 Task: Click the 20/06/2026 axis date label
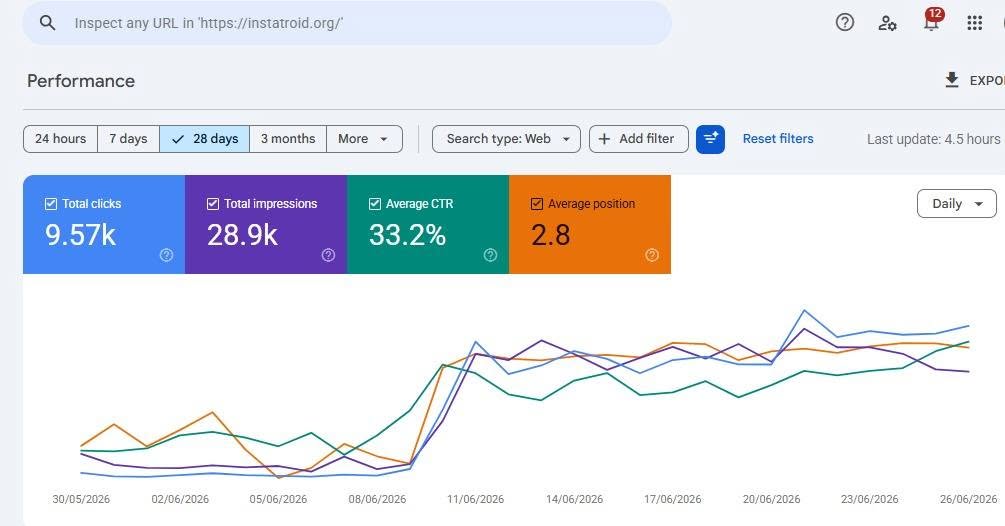click(x=771, y=499)
